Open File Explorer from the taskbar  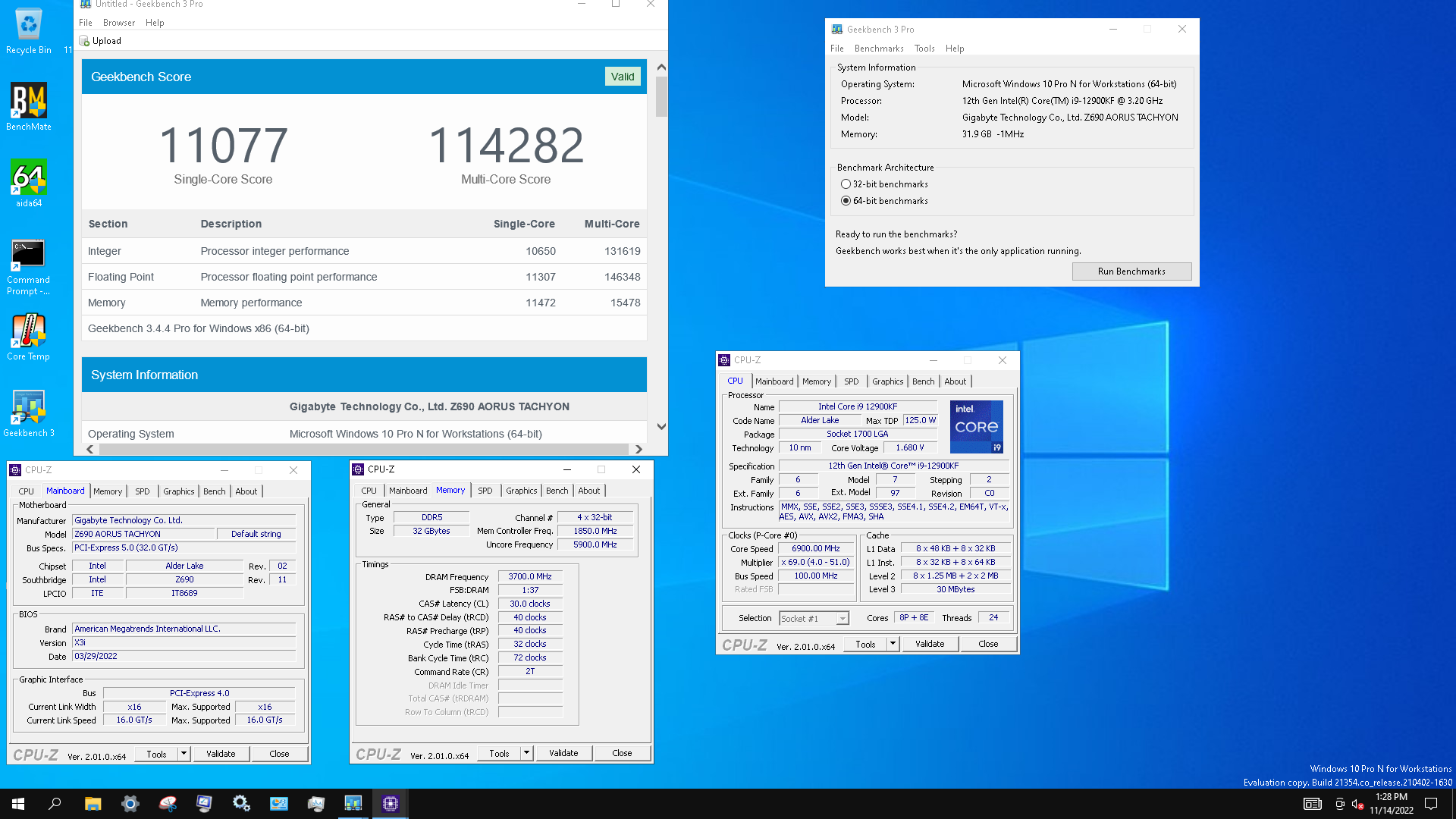click(x=93, y=804)
